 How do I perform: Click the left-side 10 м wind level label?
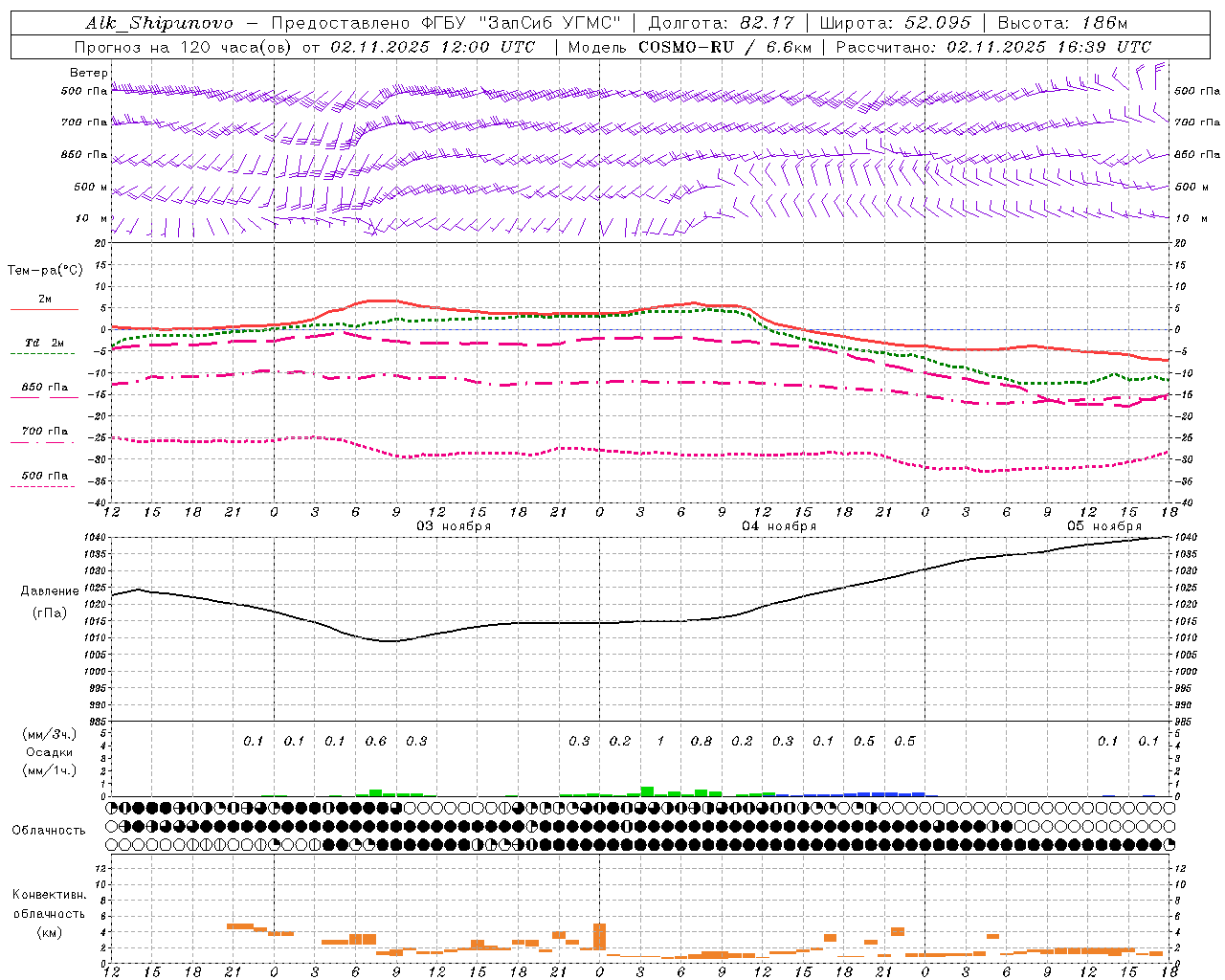pos(92,218)
